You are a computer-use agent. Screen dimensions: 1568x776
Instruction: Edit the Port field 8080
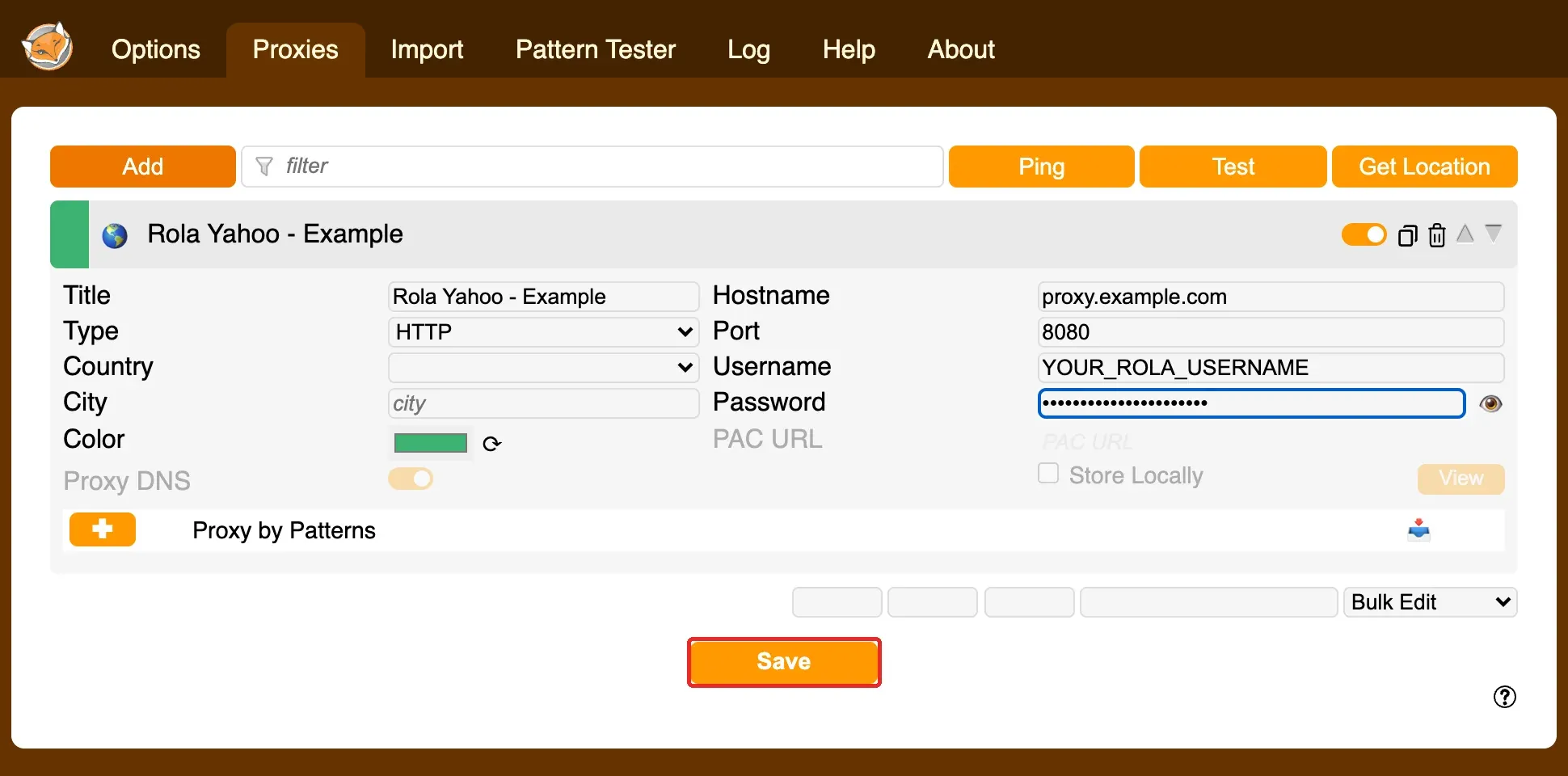(x=1271, y=332)
